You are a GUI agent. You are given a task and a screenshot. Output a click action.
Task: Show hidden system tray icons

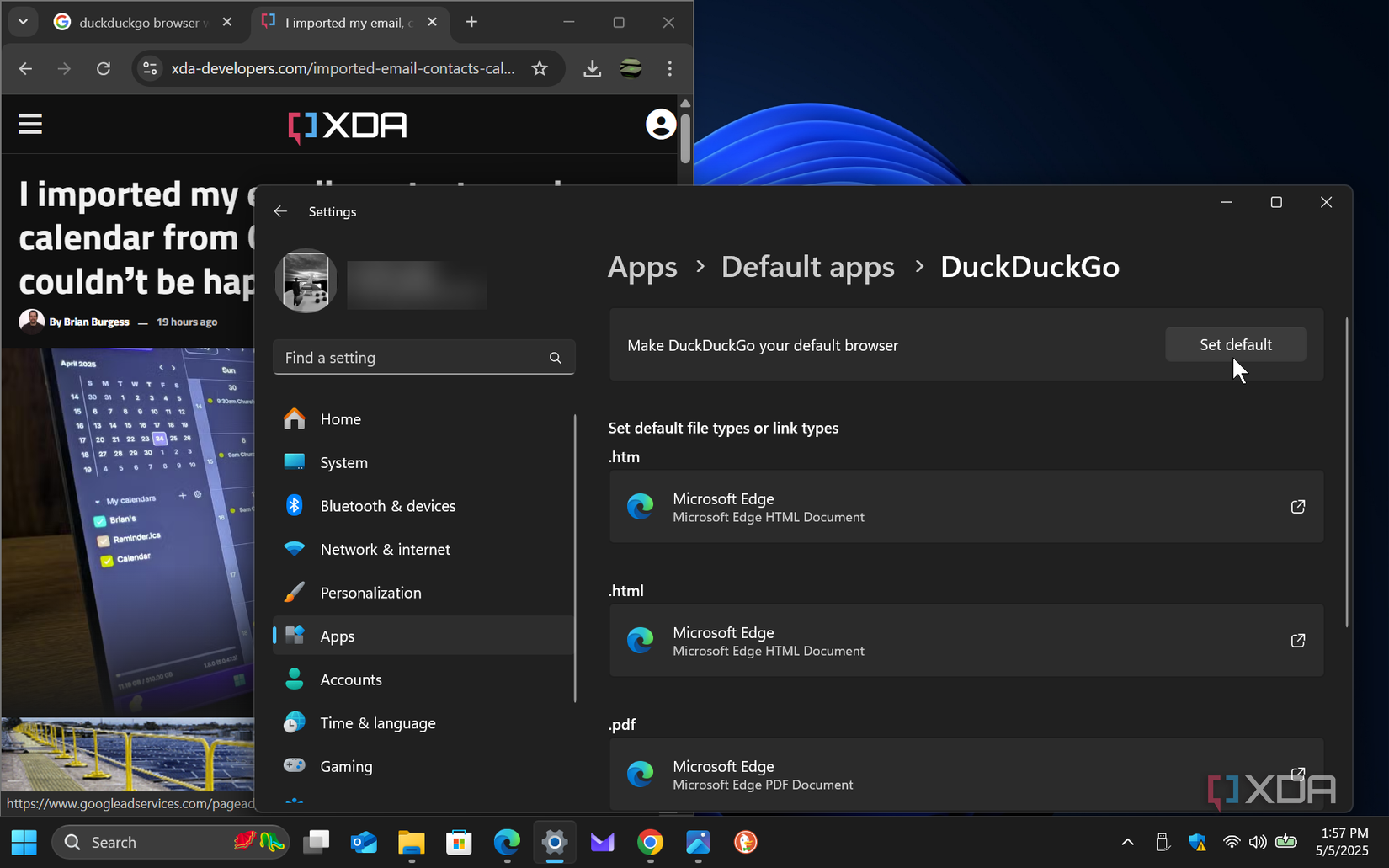click(1127, 842)
